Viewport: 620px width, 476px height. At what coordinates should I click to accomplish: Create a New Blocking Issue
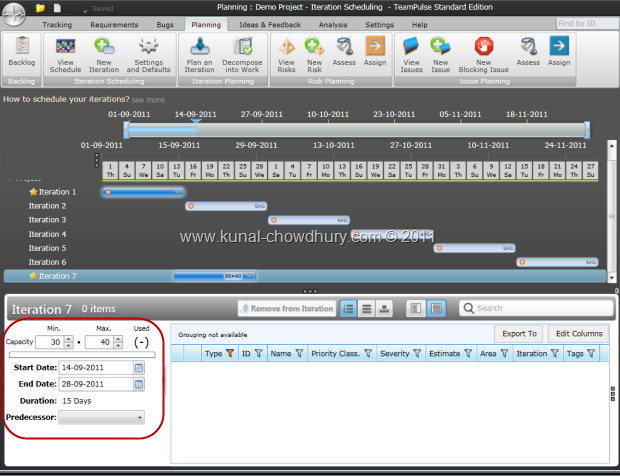[x=484, y=46]
